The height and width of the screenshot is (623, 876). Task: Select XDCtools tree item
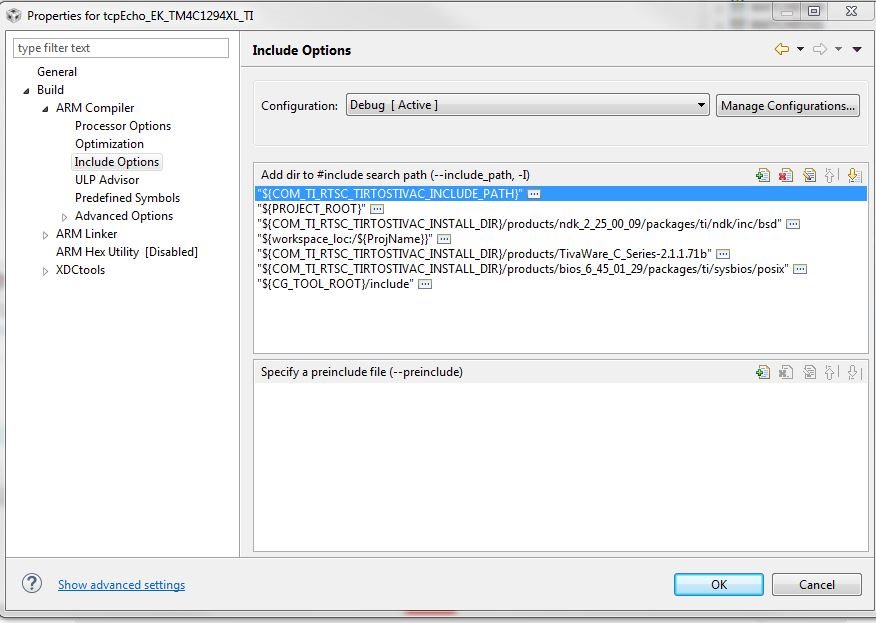point(80,270)
